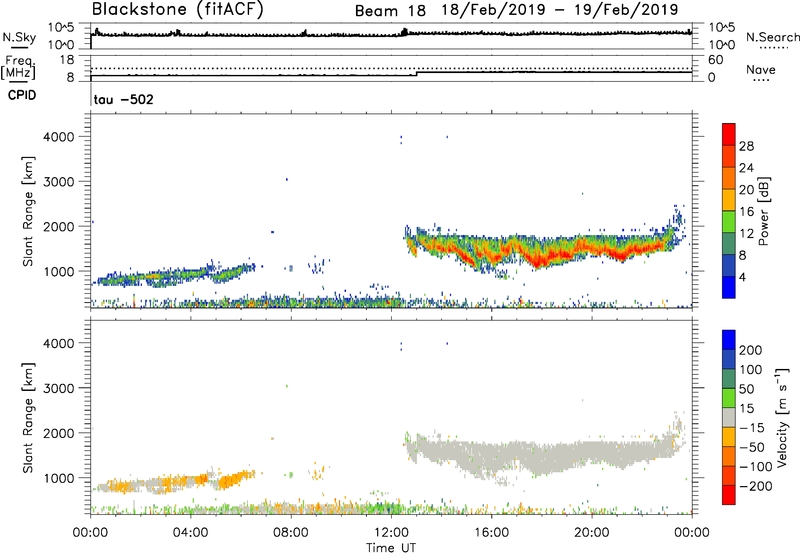Click the 28 tick on power colorbar
800x554 pixels.
746,146
